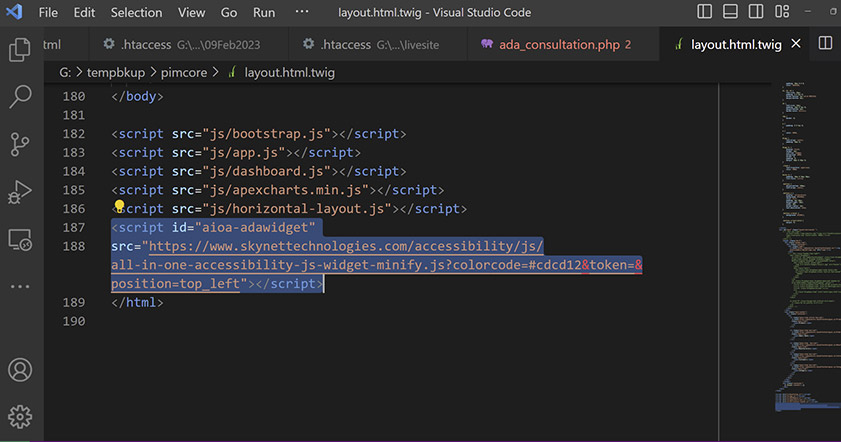
Task: Open the Source Control view
Action: click(20, 144)
